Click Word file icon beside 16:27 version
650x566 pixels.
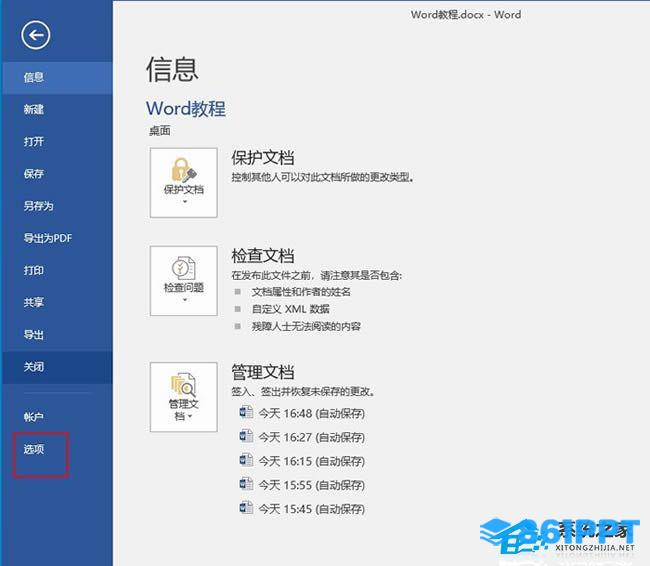[x=246, y=436]
